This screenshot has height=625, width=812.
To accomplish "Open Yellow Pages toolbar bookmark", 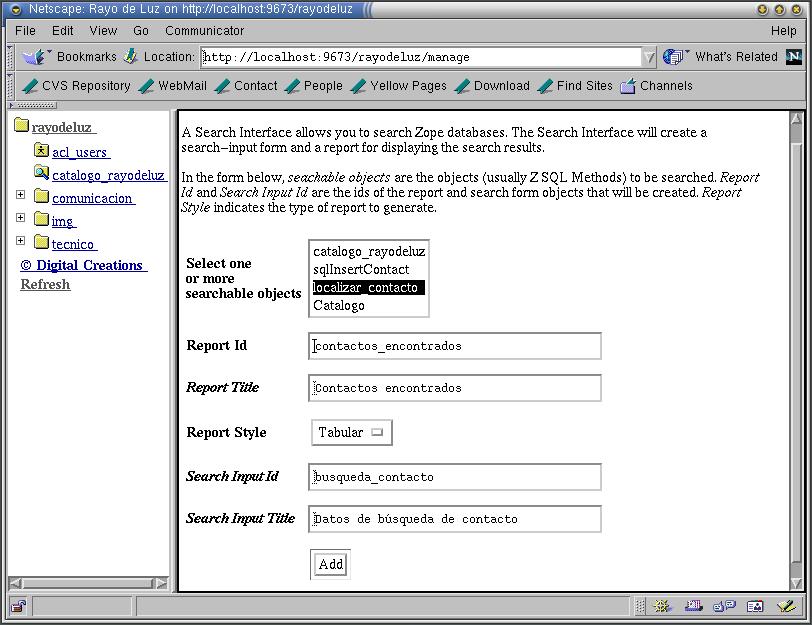I will coord(398,86).
